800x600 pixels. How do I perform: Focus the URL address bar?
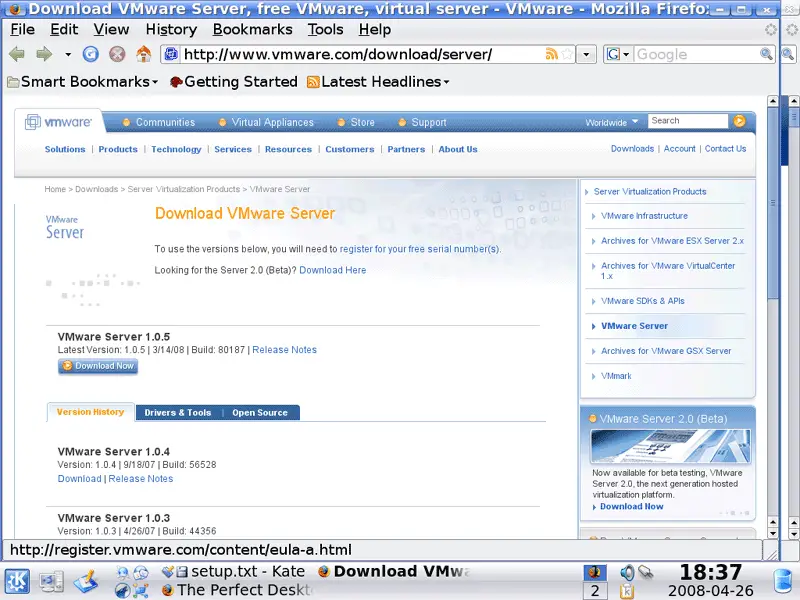(x=362, y=54)
